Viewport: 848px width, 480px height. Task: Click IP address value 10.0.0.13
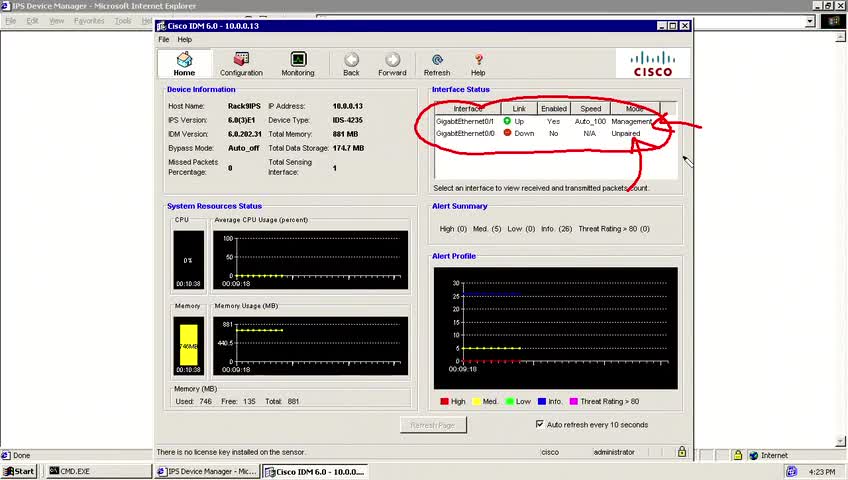tap(348, 106)
